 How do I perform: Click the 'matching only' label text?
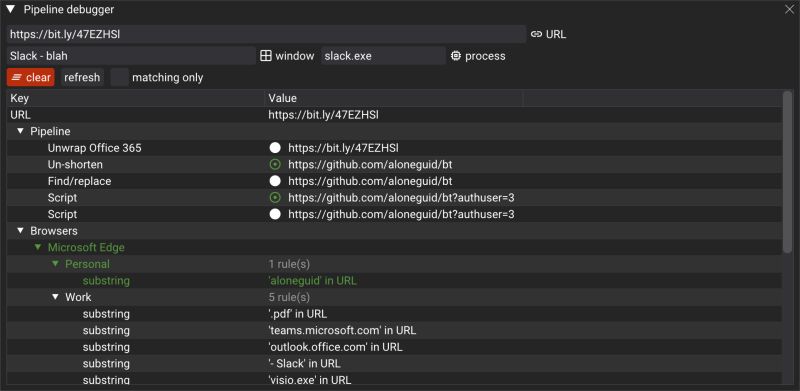click(167, 78)
